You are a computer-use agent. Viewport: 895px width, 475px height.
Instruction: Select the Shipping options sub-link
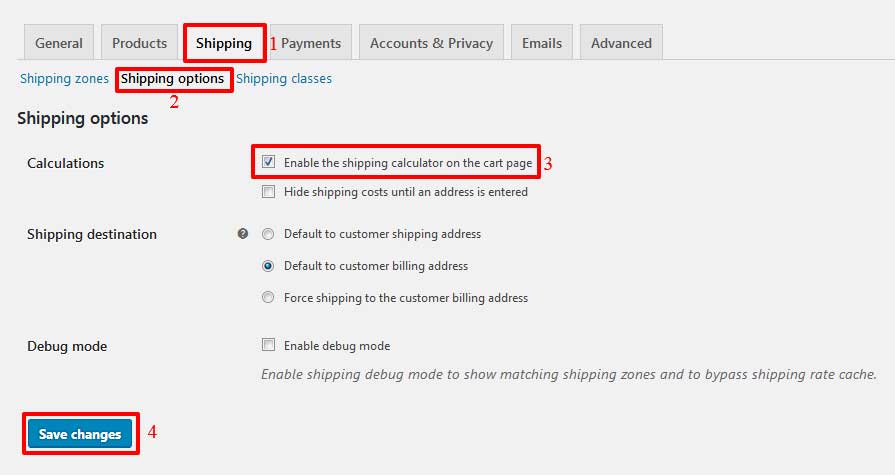pos(172,78)
